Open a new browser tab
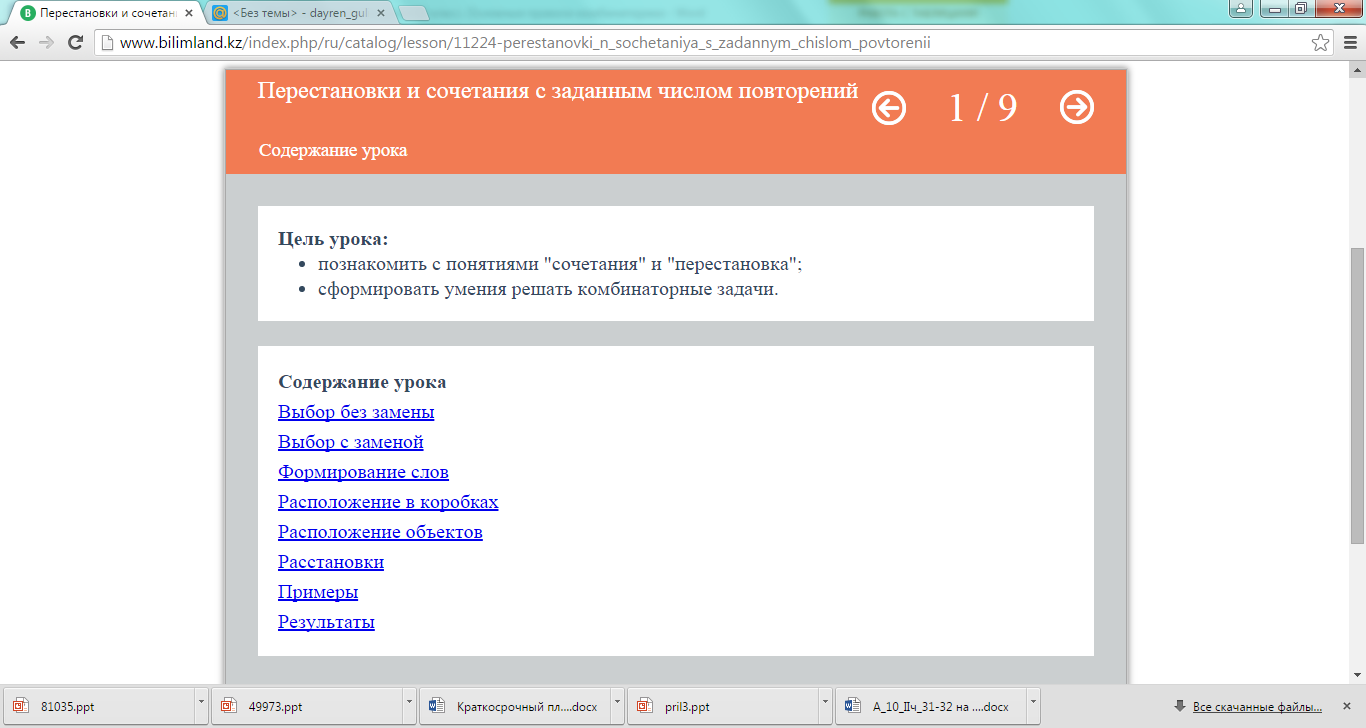The width and height of the screenshot is (1366, 728). [x=413, y=14]
